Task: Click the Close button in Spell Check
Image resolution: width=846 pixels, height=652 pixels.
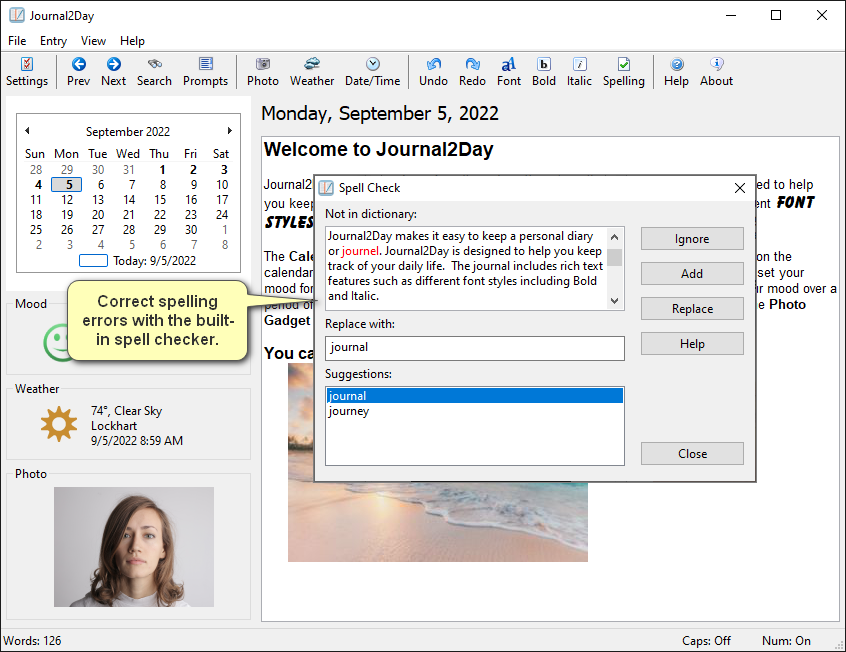Action: (692, 453)
